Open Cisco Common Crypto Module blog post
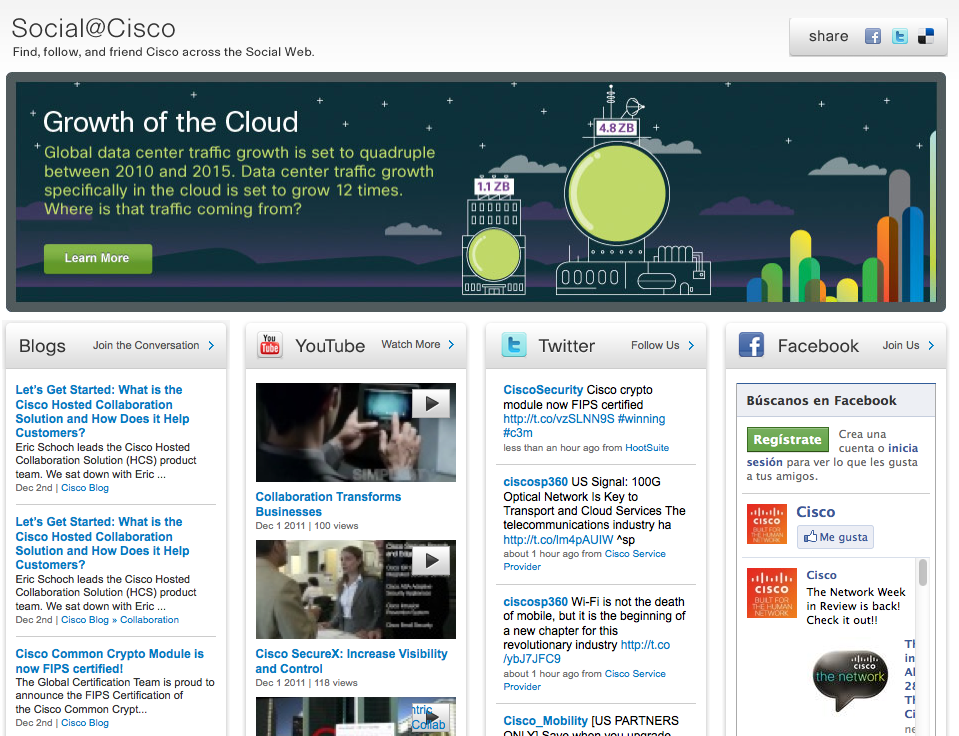Viewport: 959px width, 736px height. (x=109, y=661)
